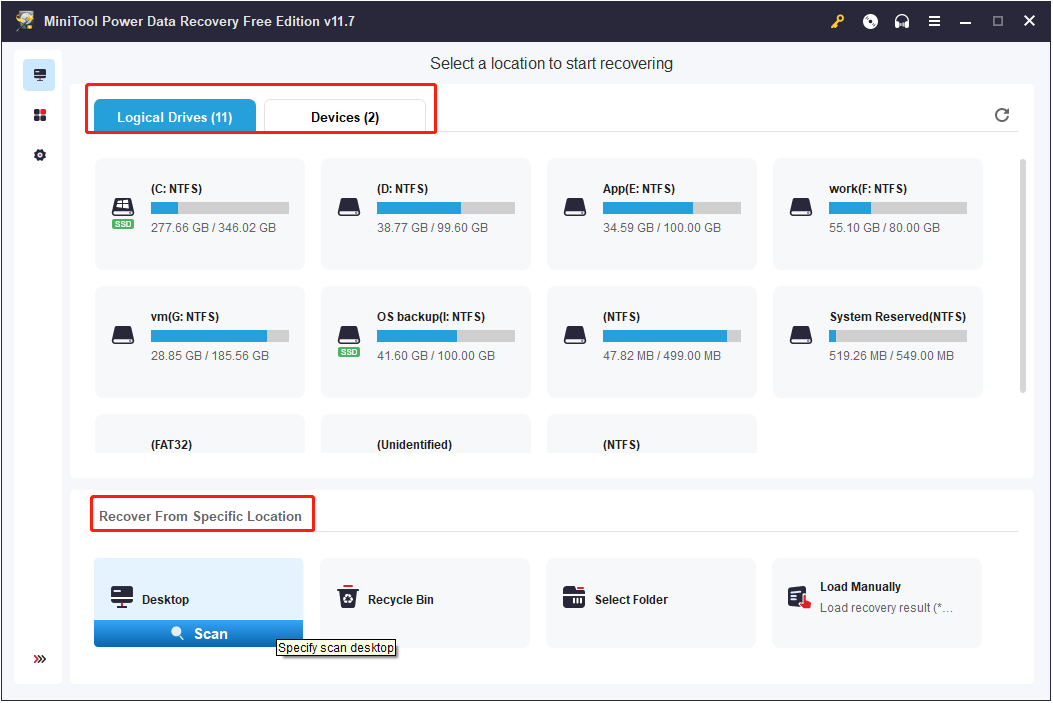
Task: Click the Select Folder icon
Action: click(573, 596)
